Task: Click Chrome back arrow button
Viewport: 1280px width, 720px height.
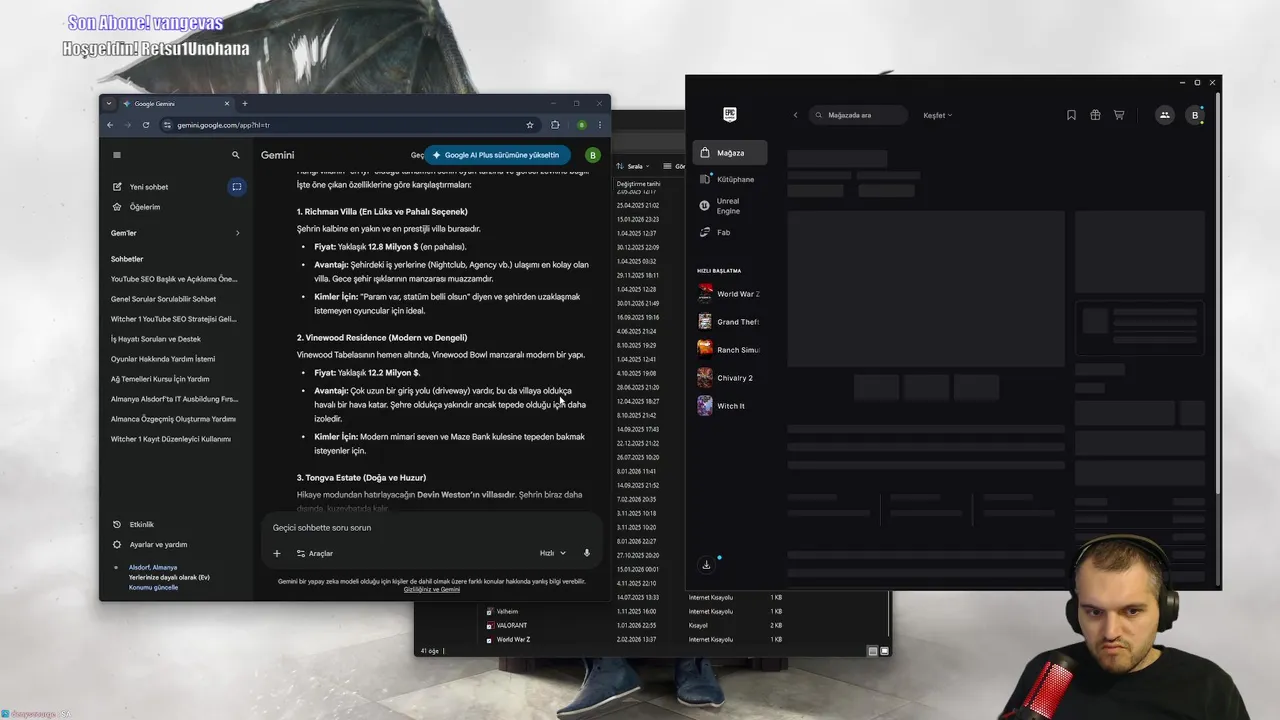Action: click(110, 125)
